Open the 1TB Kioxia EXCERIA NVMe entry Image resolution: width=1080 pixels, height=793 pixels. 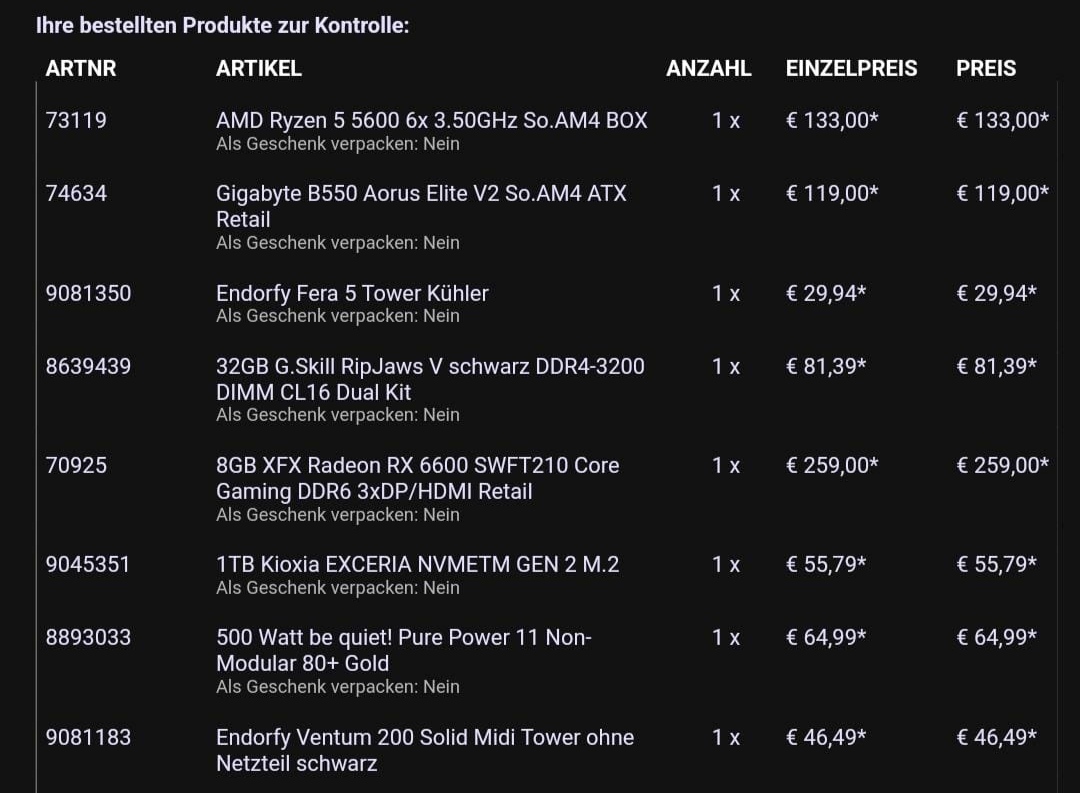(x=417, y=564)
